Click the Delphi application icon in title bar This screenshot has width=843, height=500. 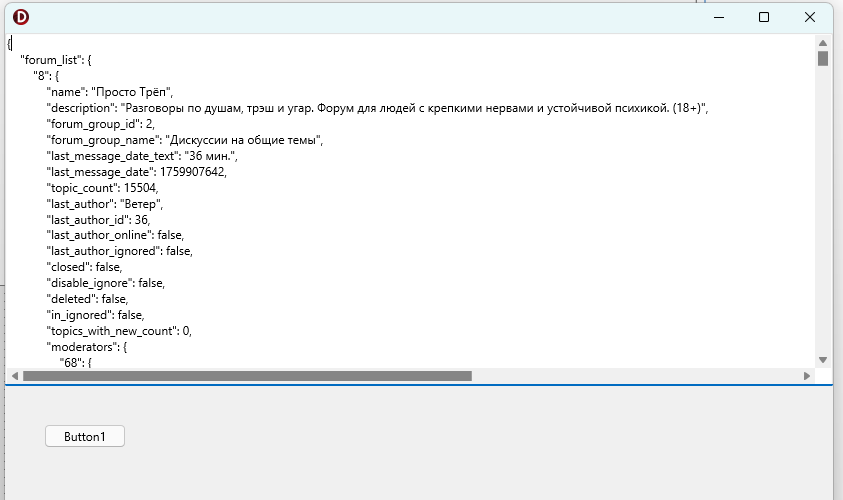pyautogui.click(x=21, y=17)
